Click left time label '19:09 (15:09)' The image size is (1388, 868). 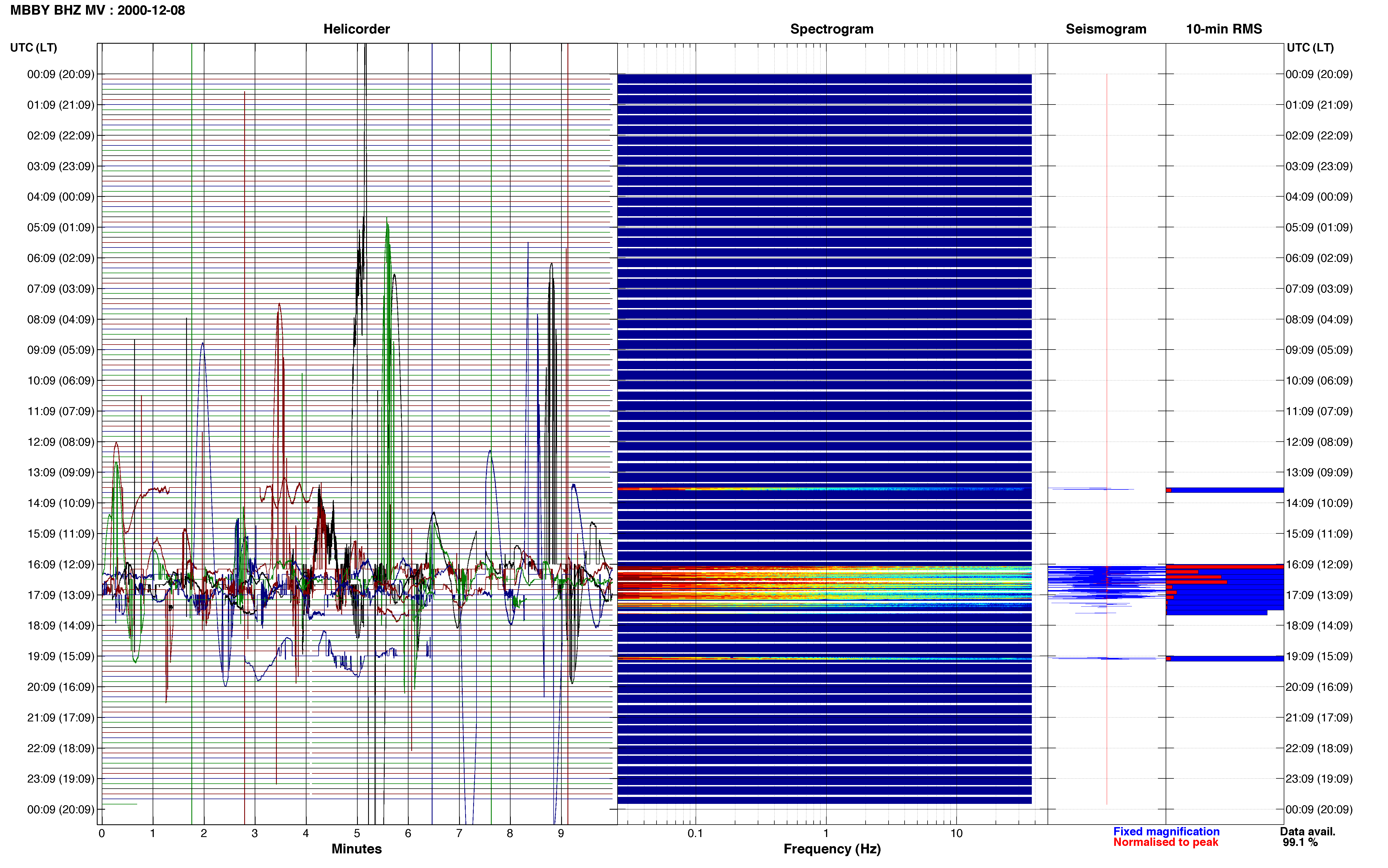[61, 656]
